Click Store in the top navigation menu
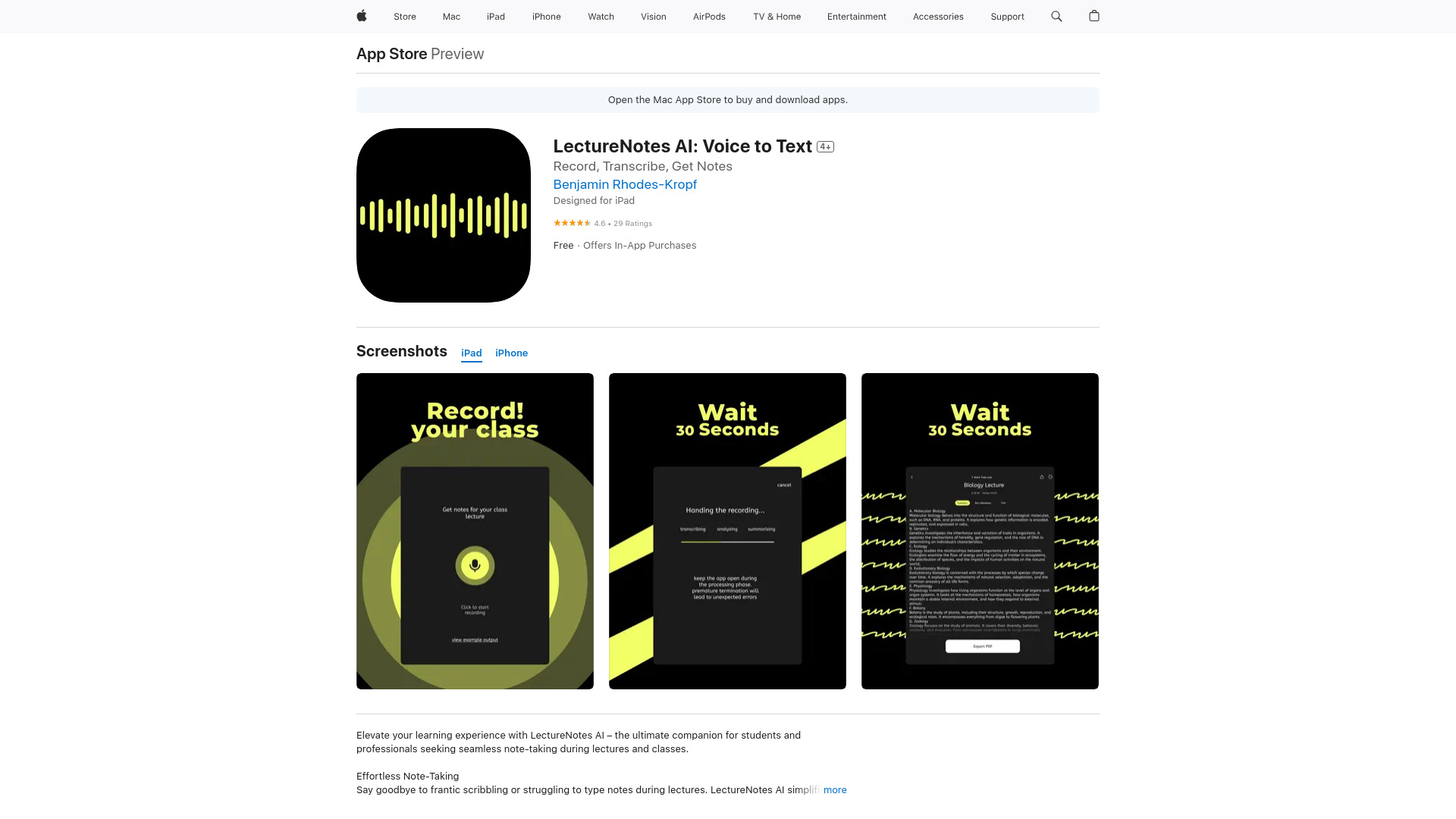1456x819 pixels. [x=405, y=16]
